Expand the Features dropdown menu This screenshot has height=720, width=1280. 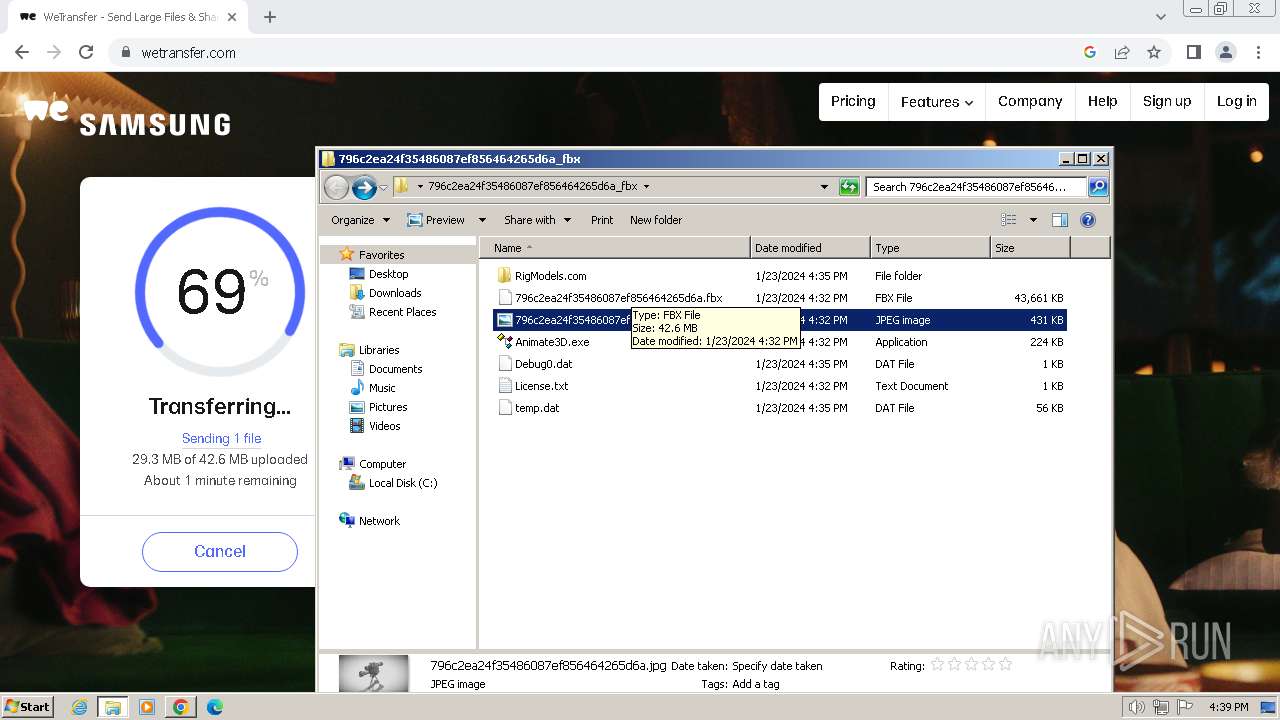pos(937,101)
